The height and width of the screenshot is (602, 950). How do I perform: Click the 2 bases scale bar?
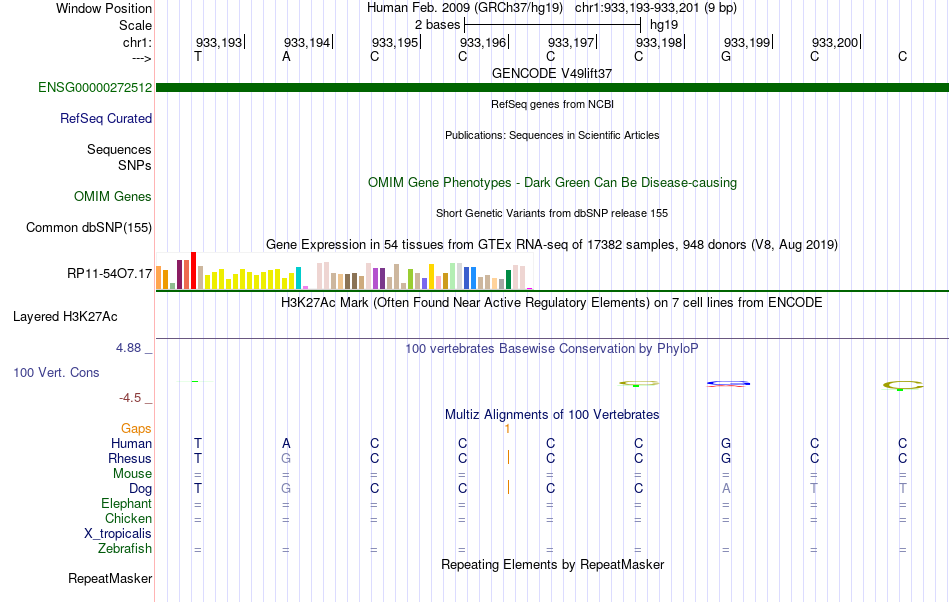(552, 25)
